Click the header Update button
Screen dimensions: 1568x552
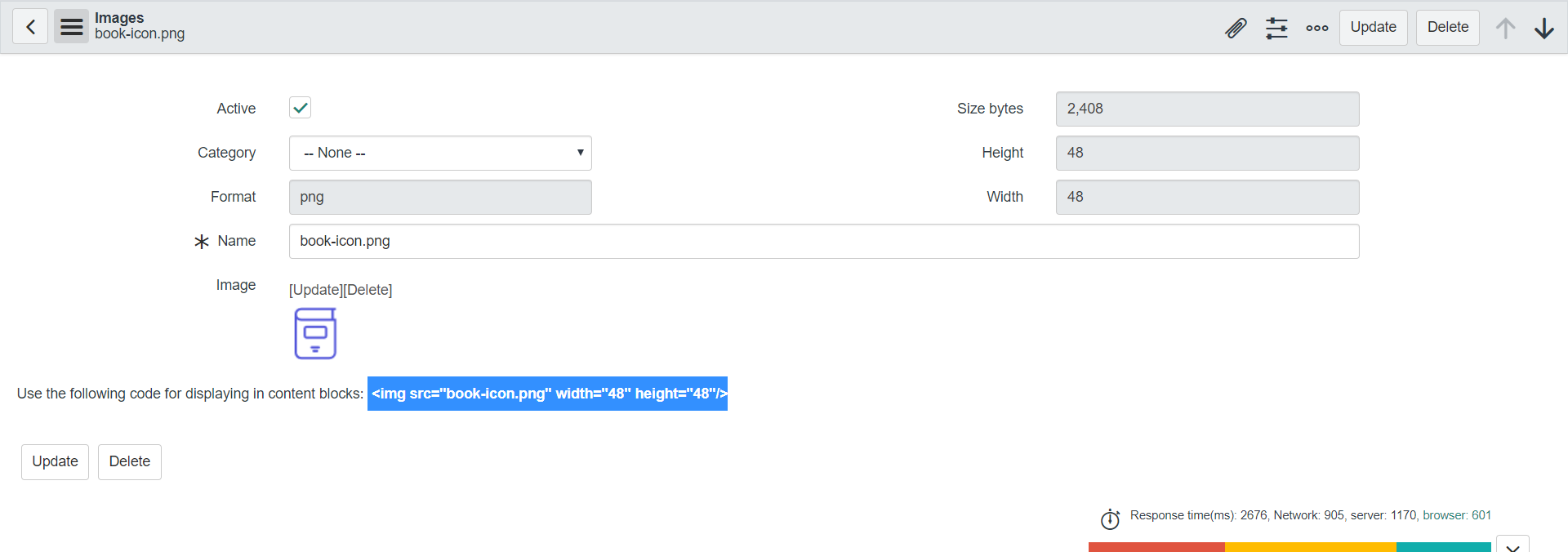click(1373, 27)
